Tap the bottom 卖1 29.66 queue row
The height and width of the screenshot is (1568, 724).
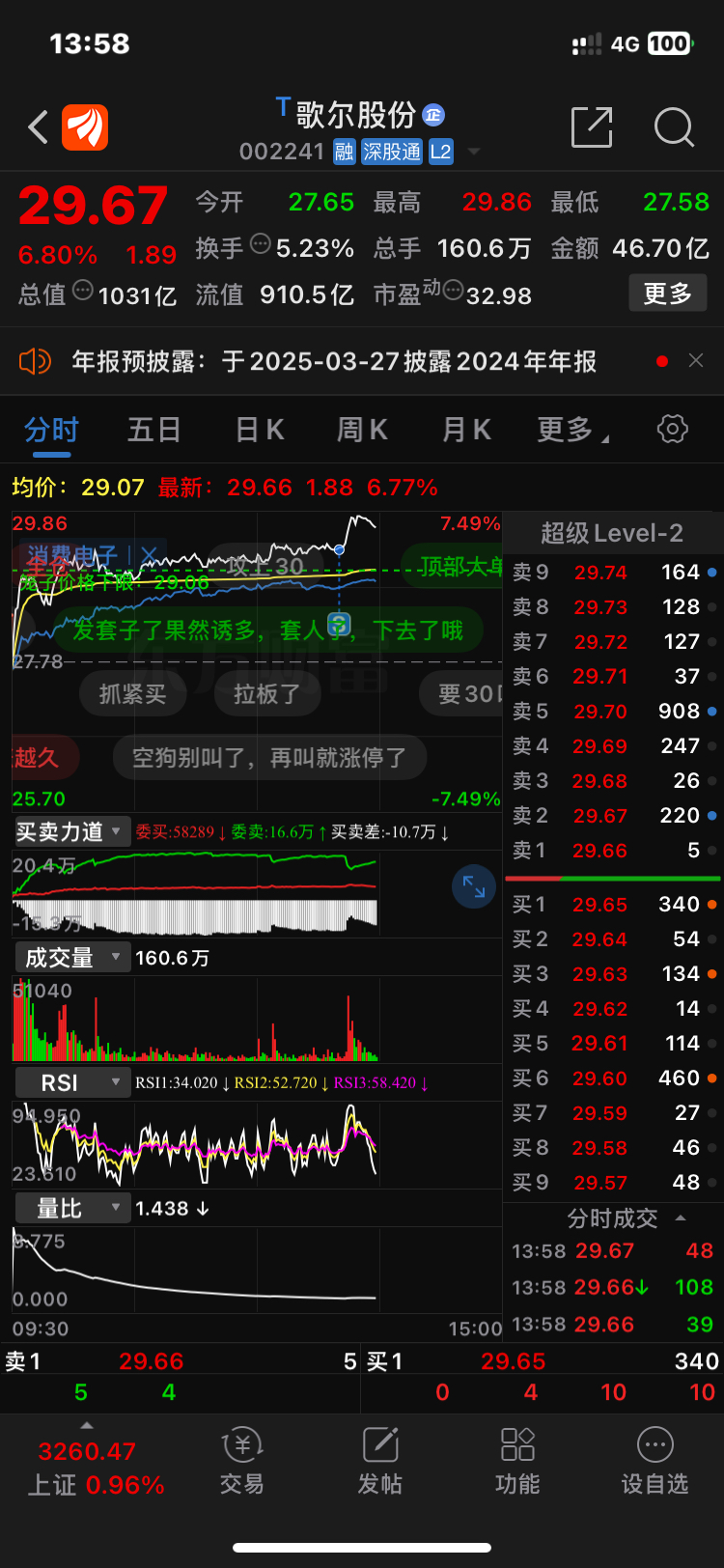click(x=181, y=1361)
